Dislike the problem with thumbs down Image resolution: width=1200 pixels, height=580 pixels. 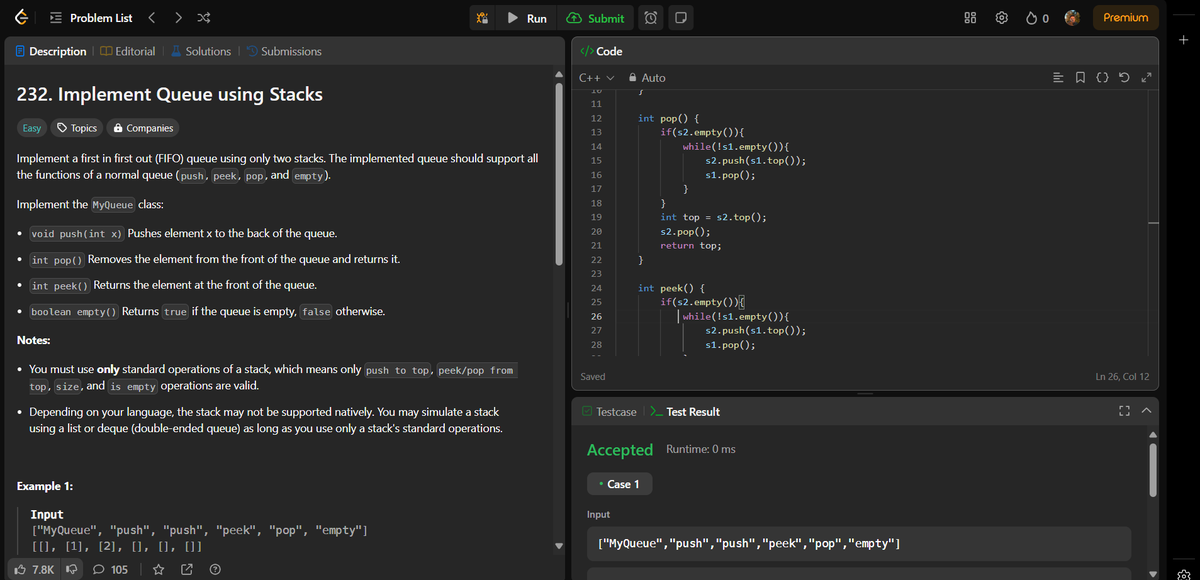click(72, 569)
